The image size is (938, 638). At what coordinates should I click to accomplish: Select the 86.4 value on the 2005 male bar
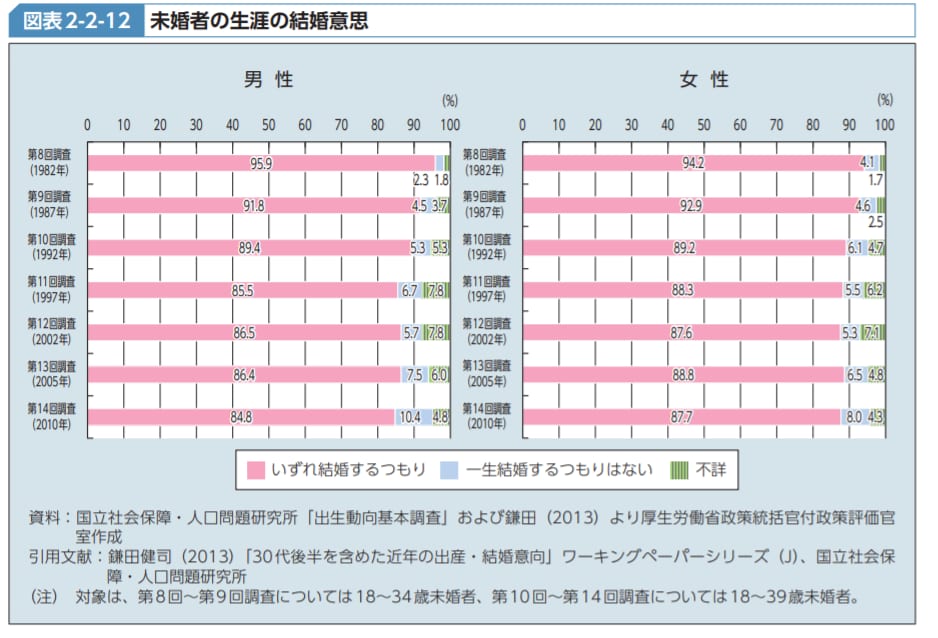tap(244, 375)
